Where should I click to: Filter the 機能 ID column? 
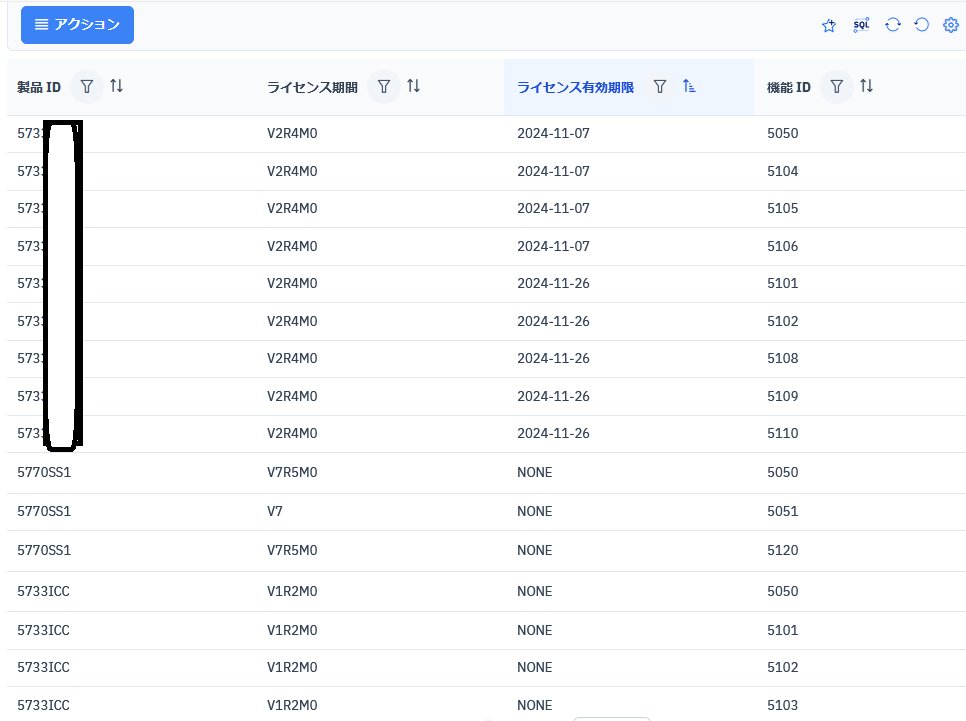[x=837, y=87]
